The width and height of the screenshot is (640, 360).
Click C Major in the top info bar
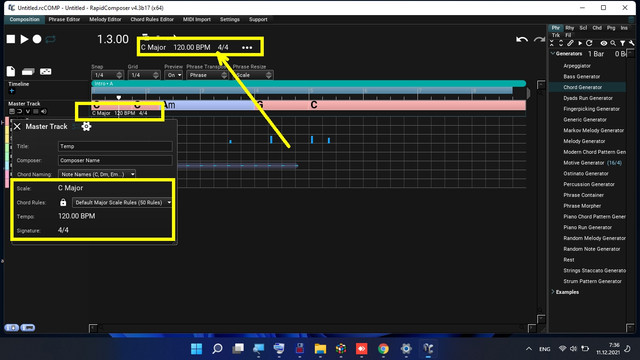click(153, 47)
